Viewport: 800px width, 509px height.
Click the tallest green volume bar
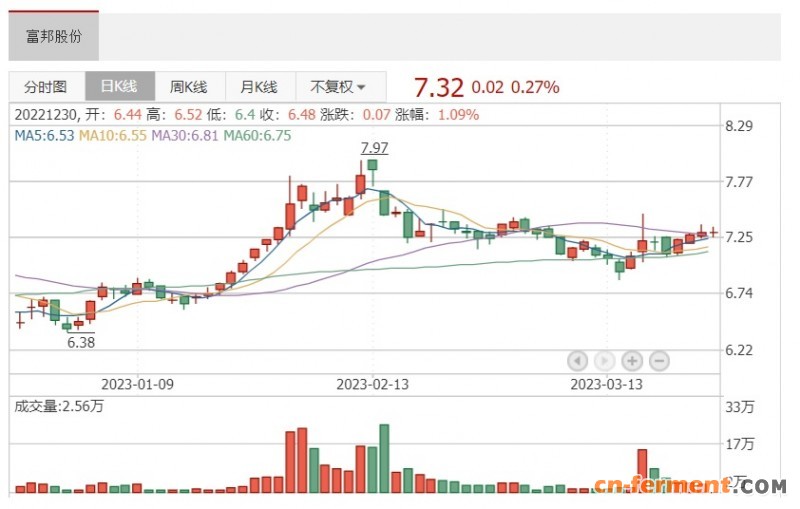click(384, 458)
